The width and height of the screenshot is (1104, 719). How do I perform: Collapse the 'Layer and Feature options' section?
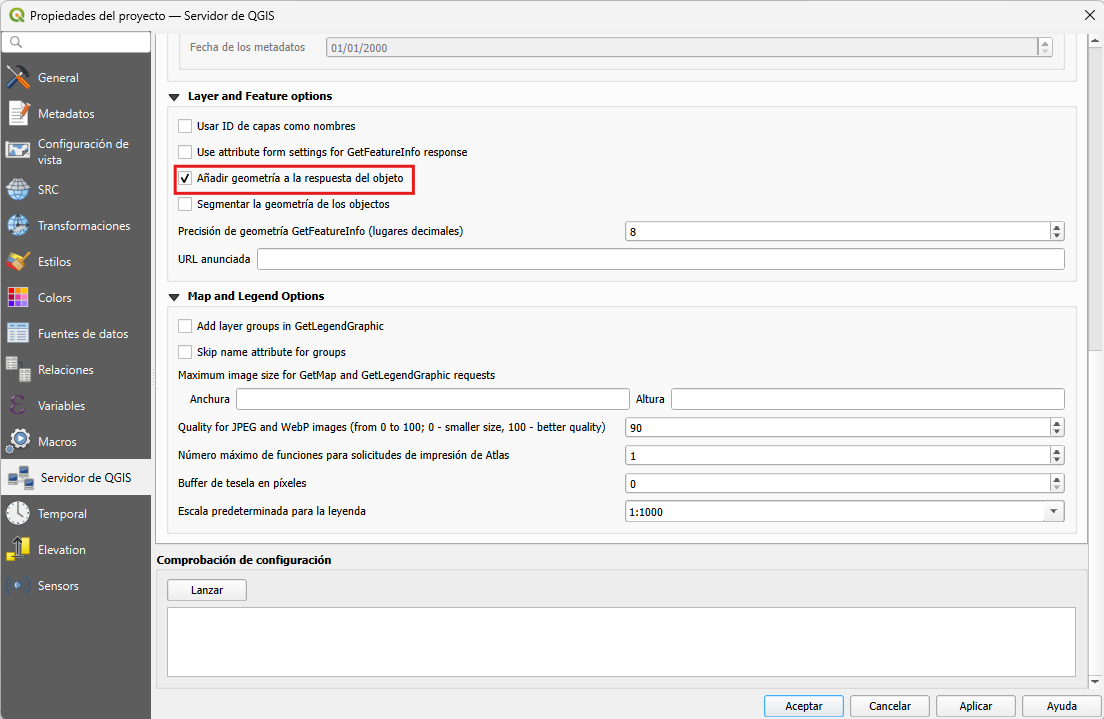point(174,97)
